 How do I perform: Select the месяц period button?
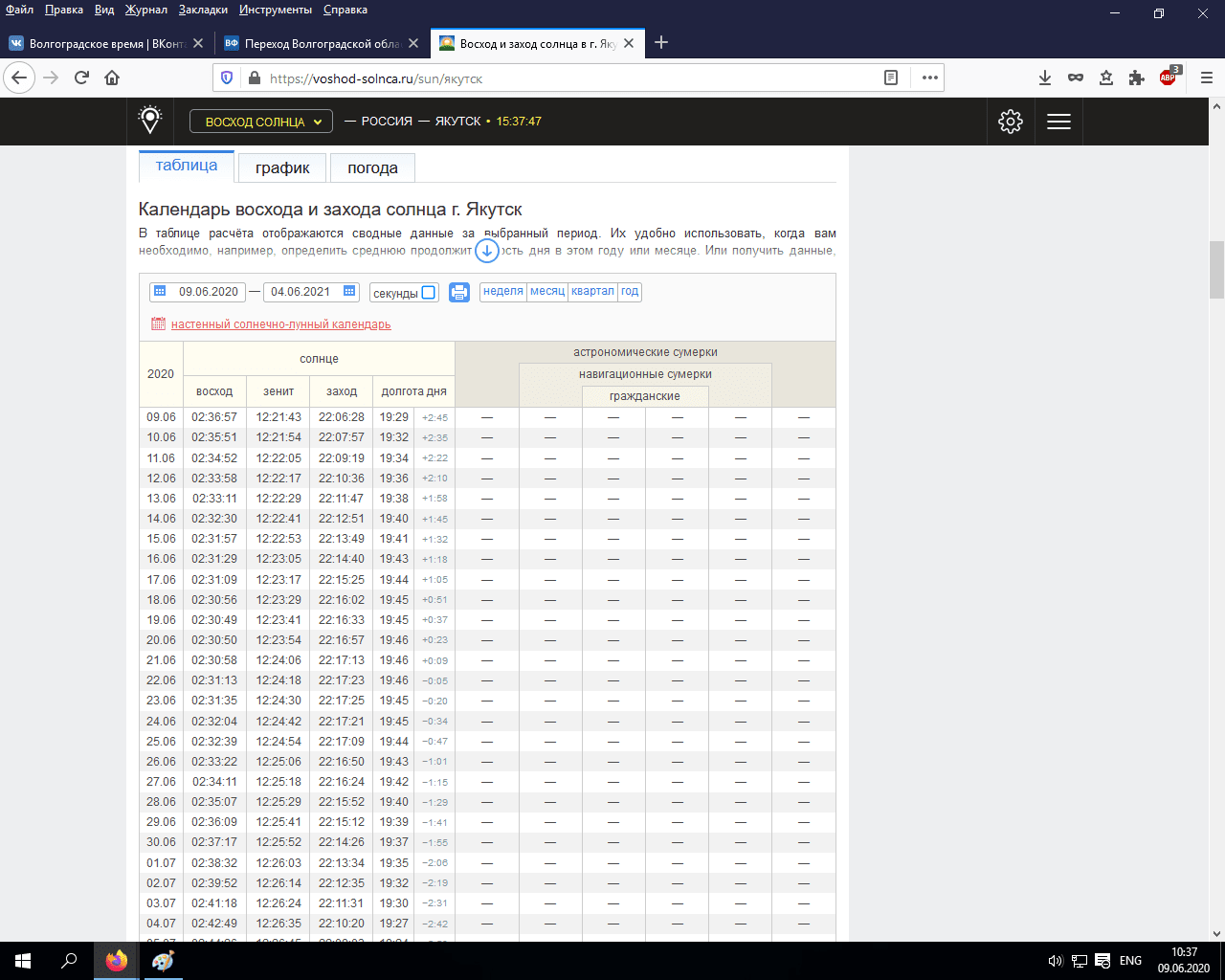coord(547,291)
